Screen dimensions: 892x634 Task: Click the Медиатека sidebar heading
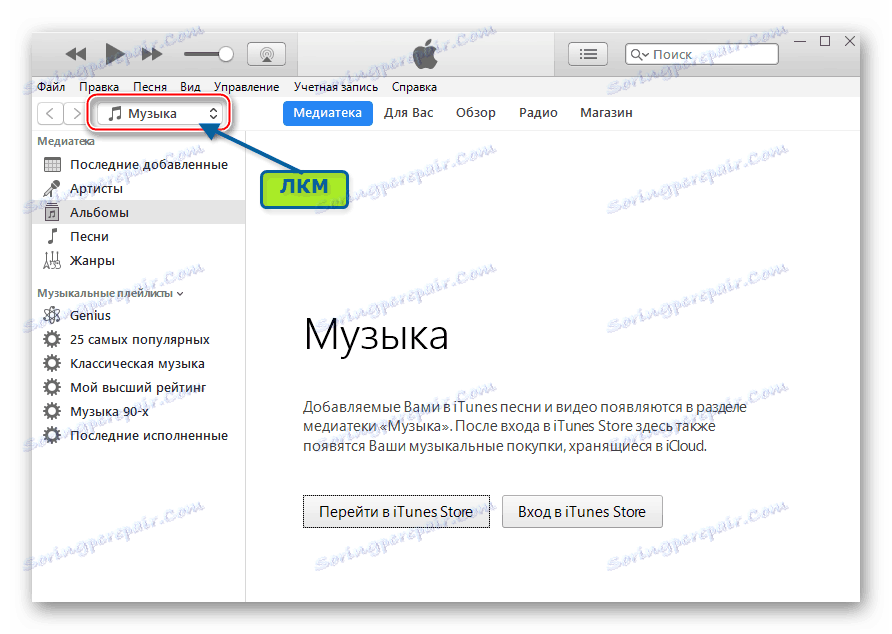pos(66,141)
